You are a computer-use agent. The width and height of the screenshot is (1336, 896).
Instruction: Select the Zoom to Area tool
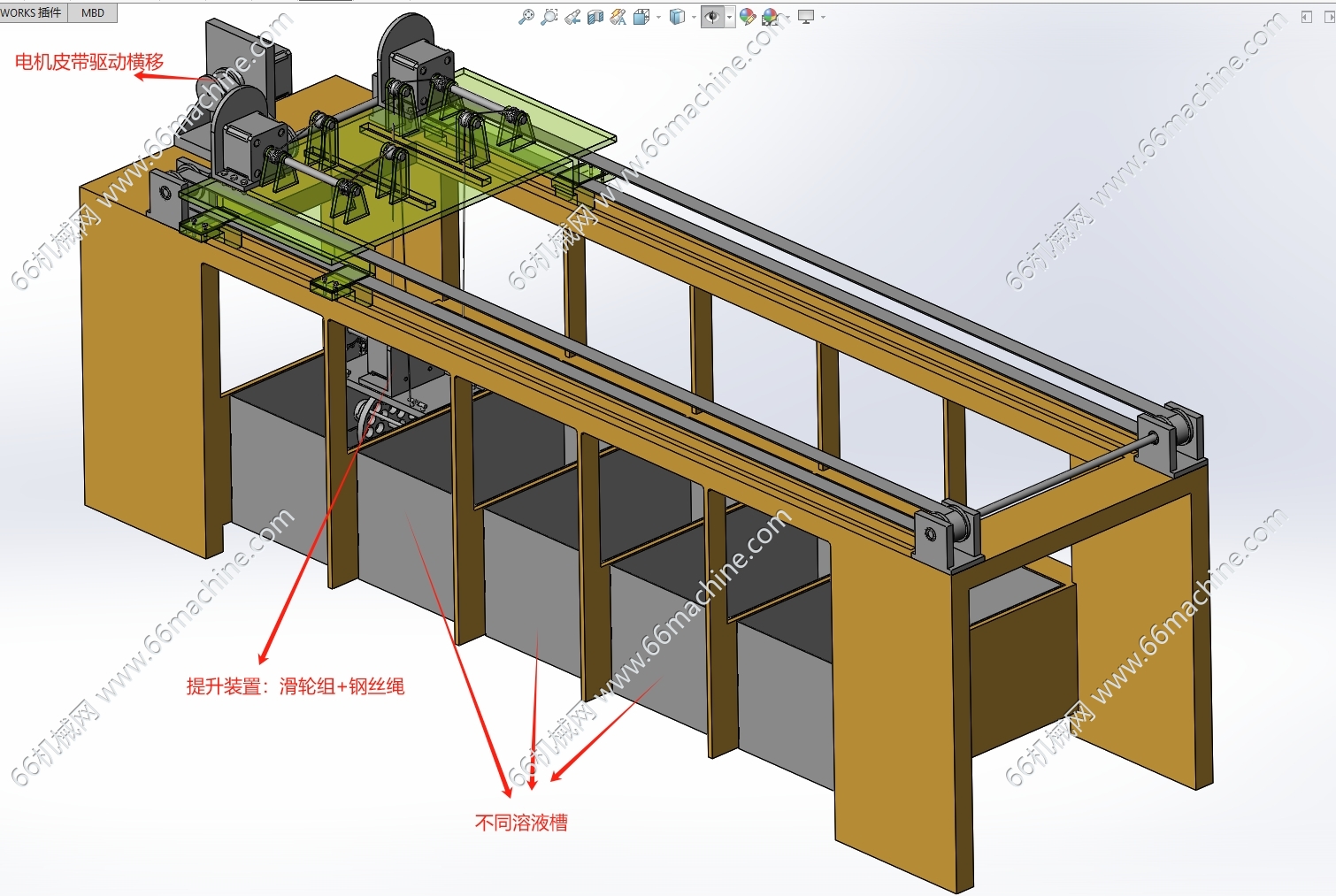click(549, 17)
